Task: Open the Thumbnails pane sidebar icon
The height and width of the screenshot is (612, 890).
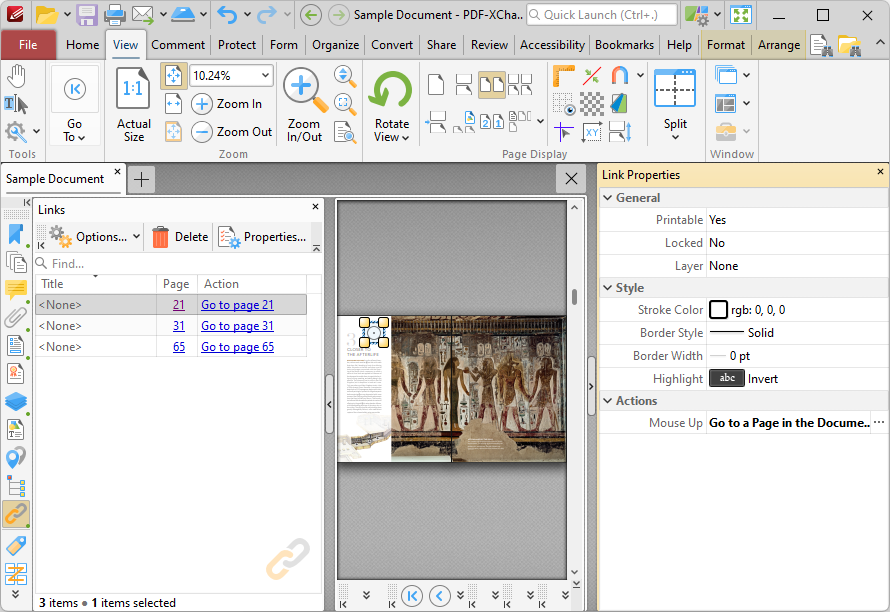Action: point(15,262)
